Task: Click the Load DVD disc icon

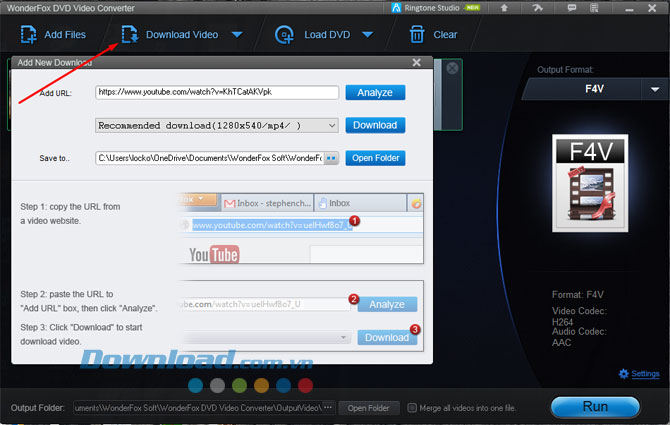Action: pyautogui.click(x=284, y=35)
